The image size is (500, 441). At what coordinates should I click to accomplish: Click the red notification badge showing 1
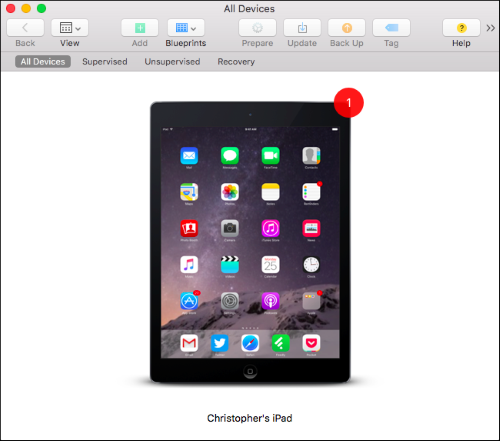point(349,103)
